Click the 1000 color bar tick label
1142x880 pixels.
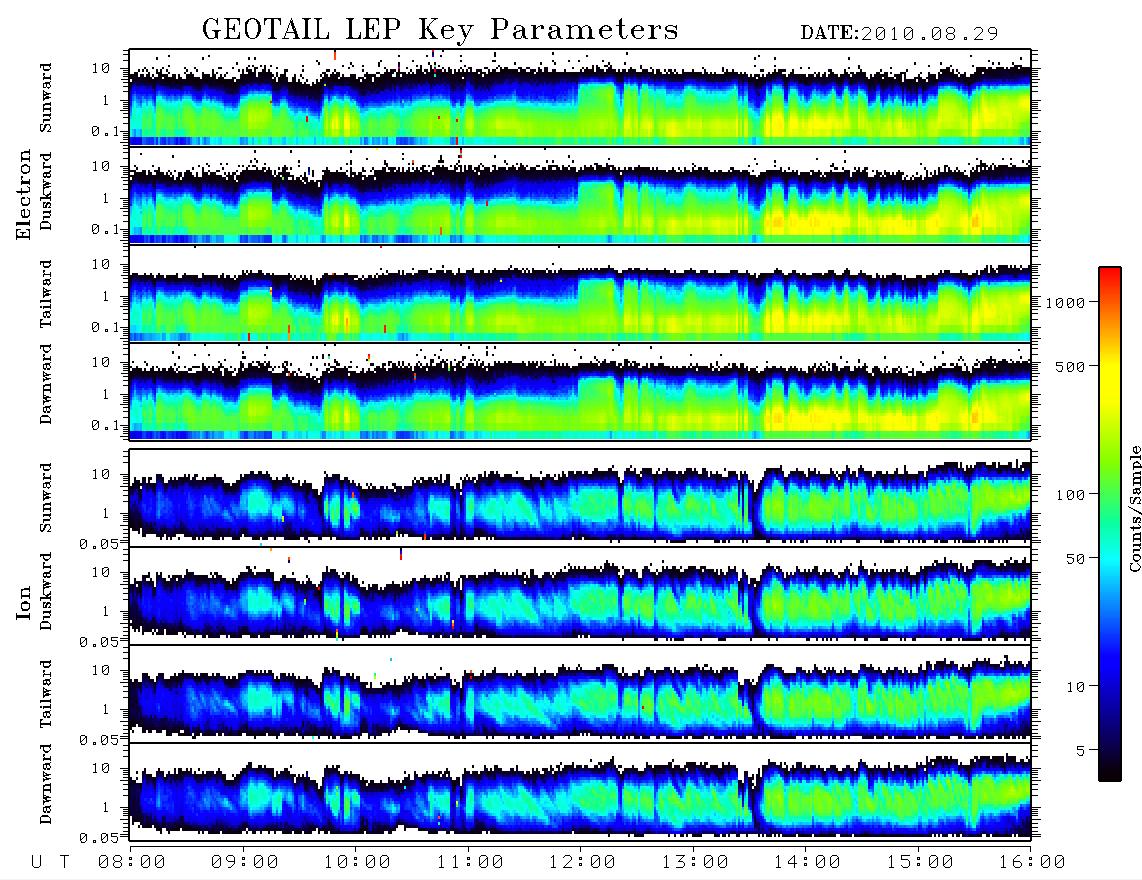1065,303
